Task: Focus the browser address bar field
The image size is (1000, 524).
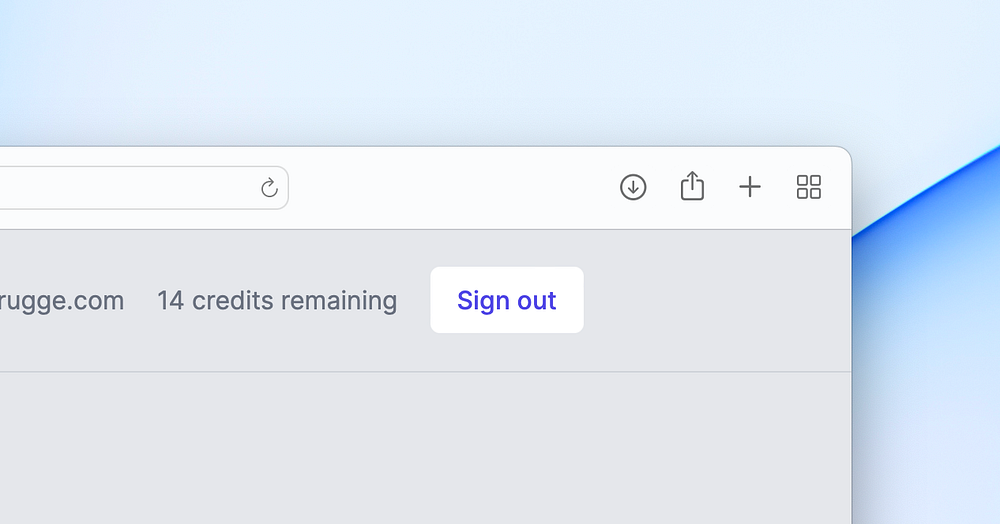Action: pyautogui.click(x=120, y=188)
